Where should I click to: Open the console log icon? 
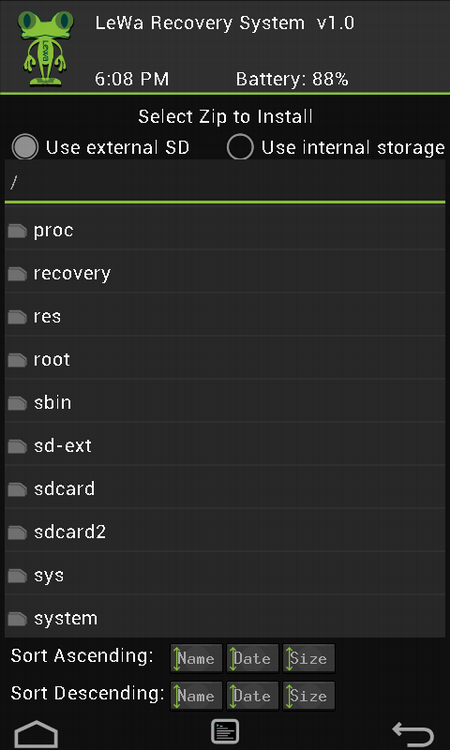(225, 732)
